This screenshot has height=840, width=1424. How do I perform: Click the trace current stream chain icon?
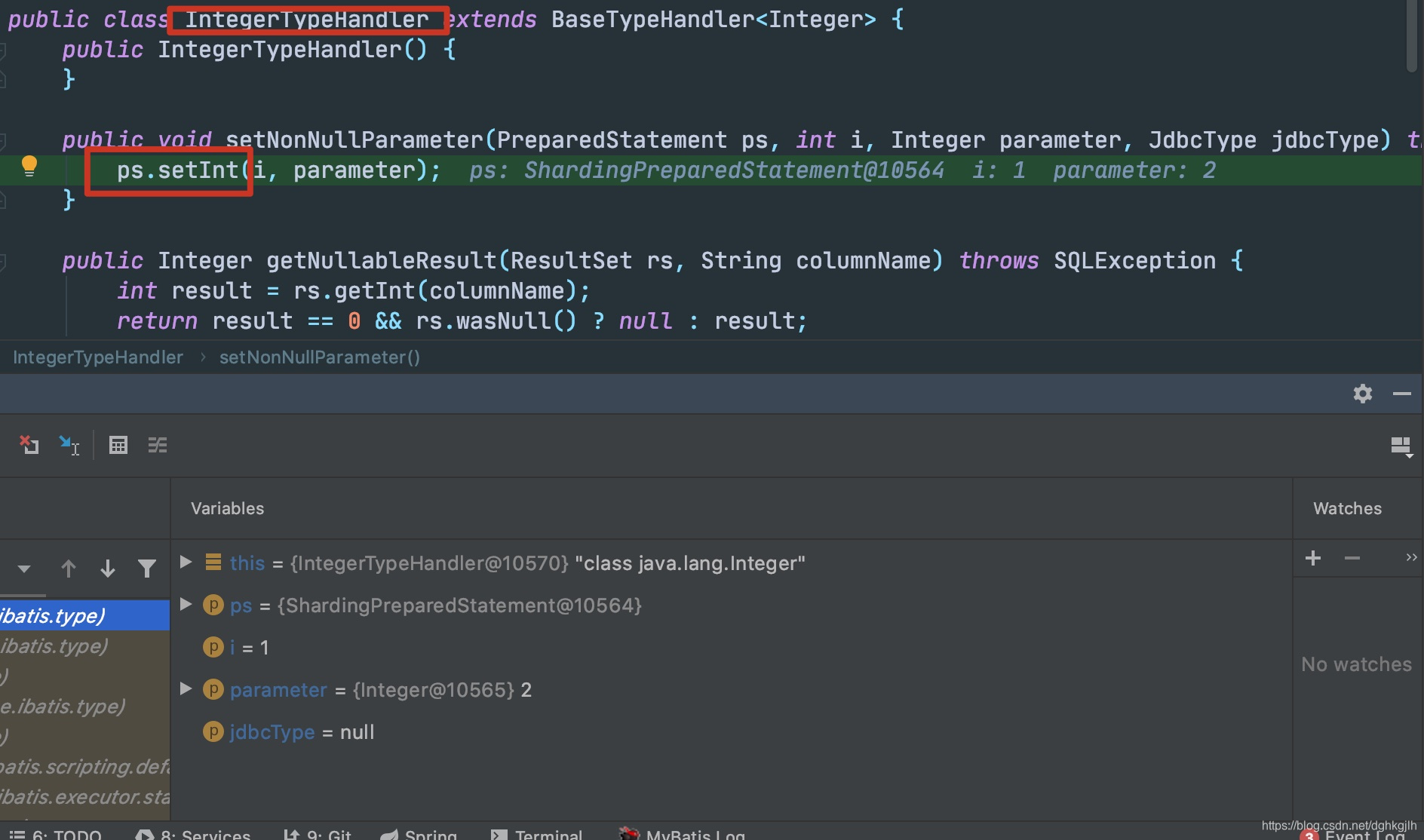(158, 445)
